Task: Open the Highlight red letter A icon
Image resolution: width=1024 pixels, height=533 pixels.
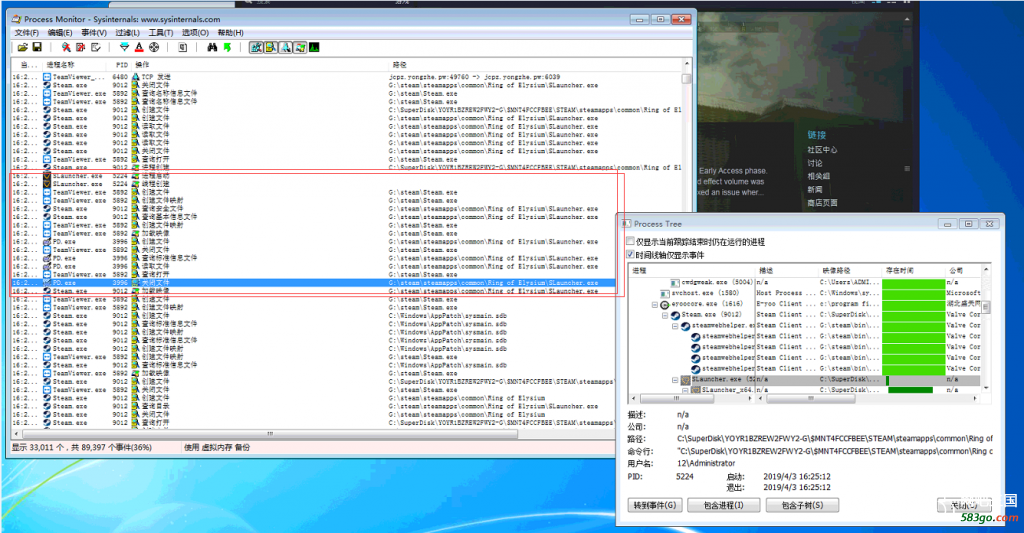Action: point(139,48)
